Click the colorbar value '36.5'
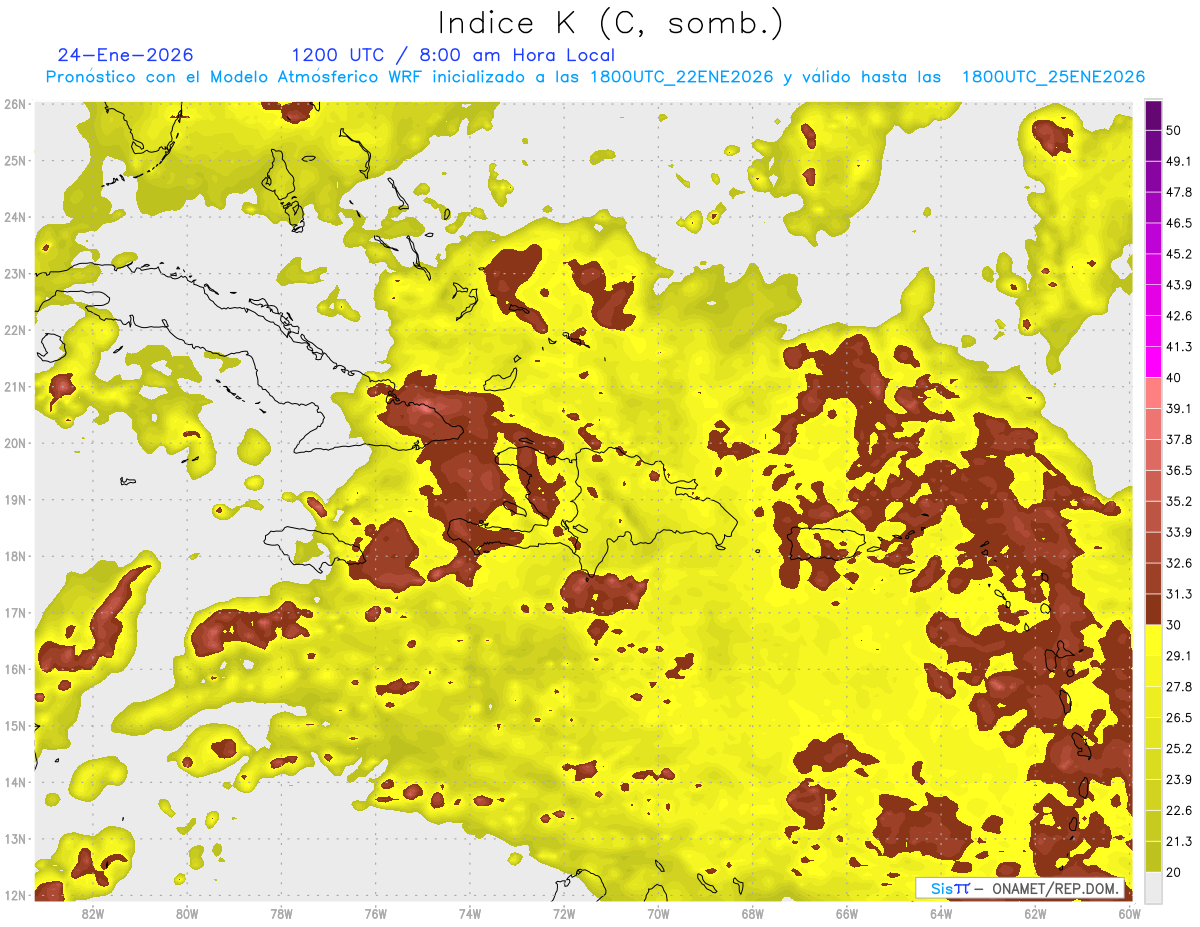 pyautogui.click(x=1179, y=470)
